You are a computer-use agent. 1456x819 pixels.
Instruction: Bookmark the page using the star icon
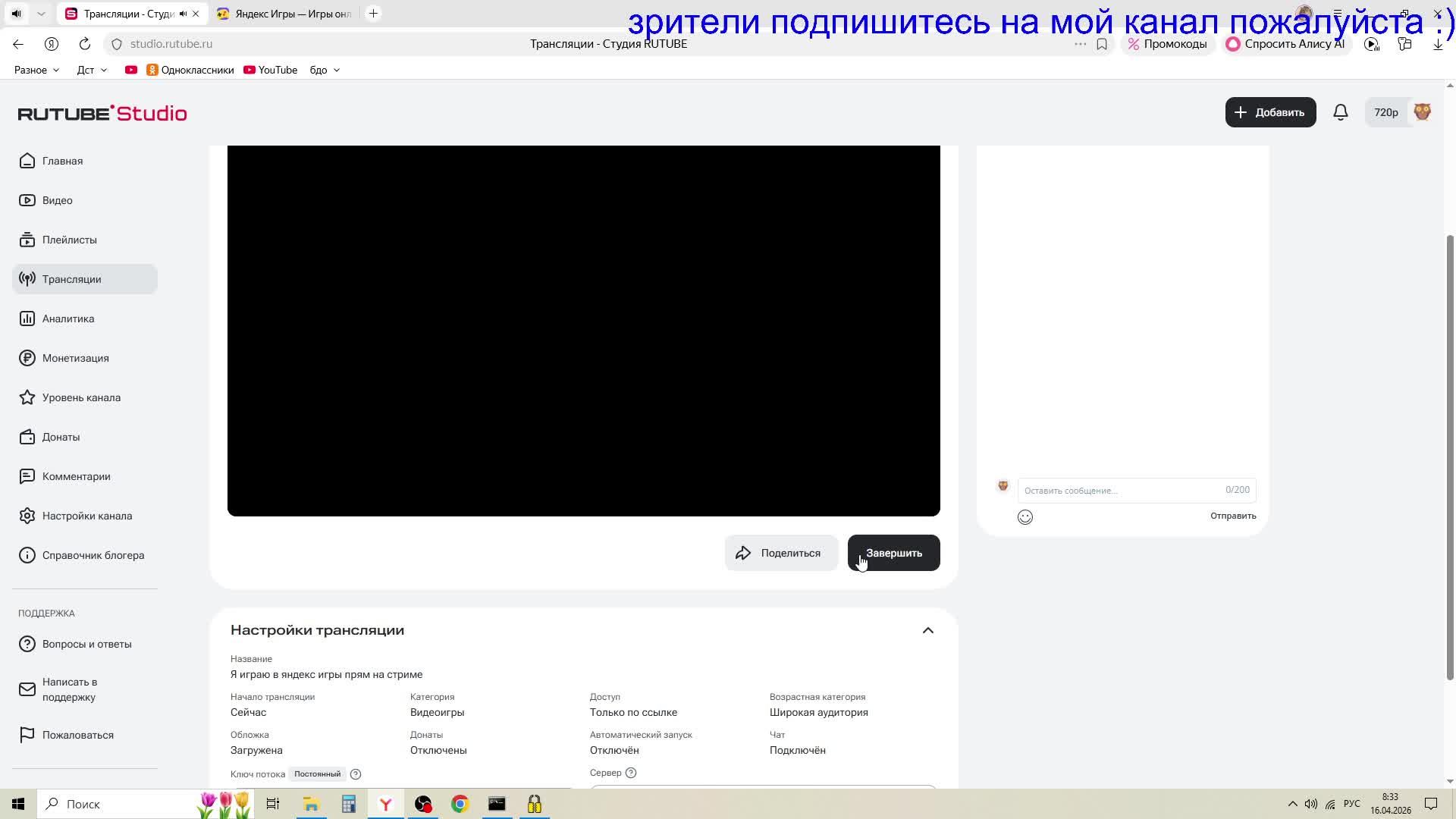point(1102,44)
